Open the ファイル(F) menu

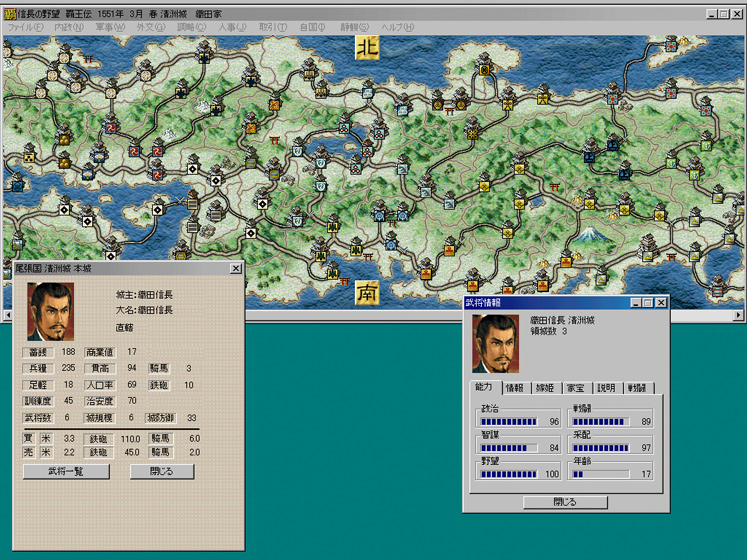pyautogui.click(x=25, y=27)
